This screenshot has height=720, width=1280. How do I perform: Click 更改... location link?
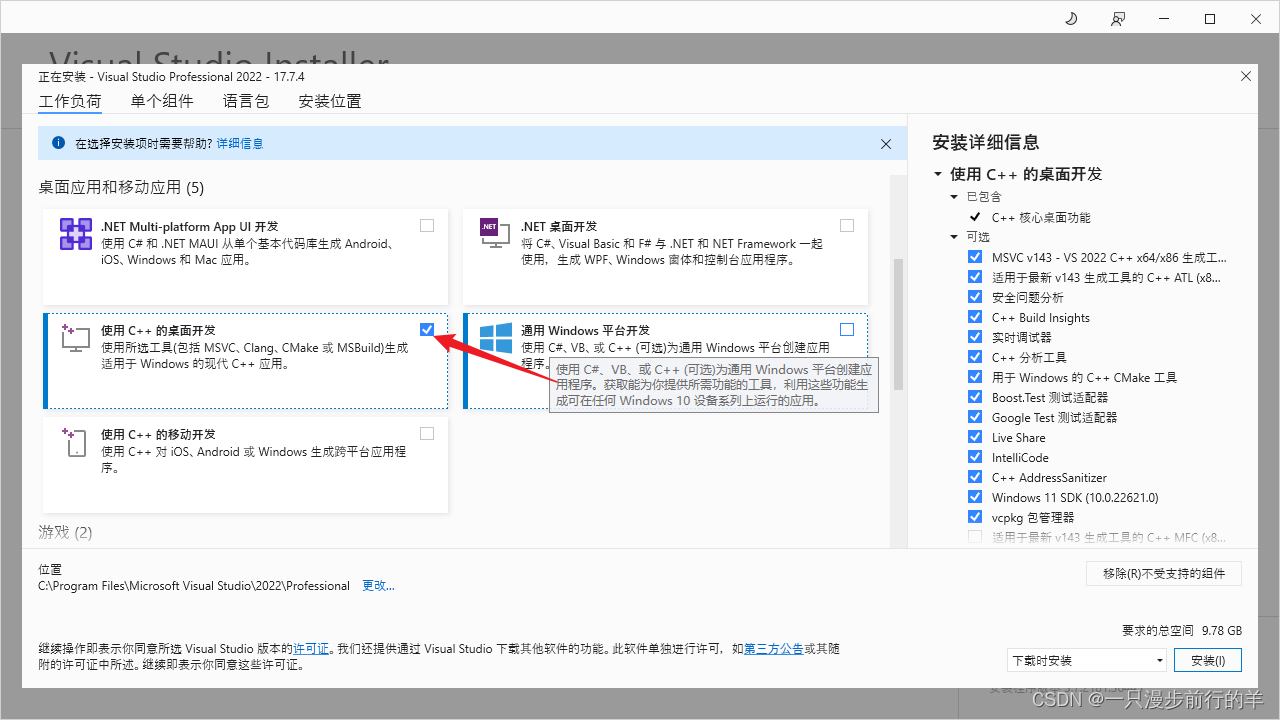[378, 586]
